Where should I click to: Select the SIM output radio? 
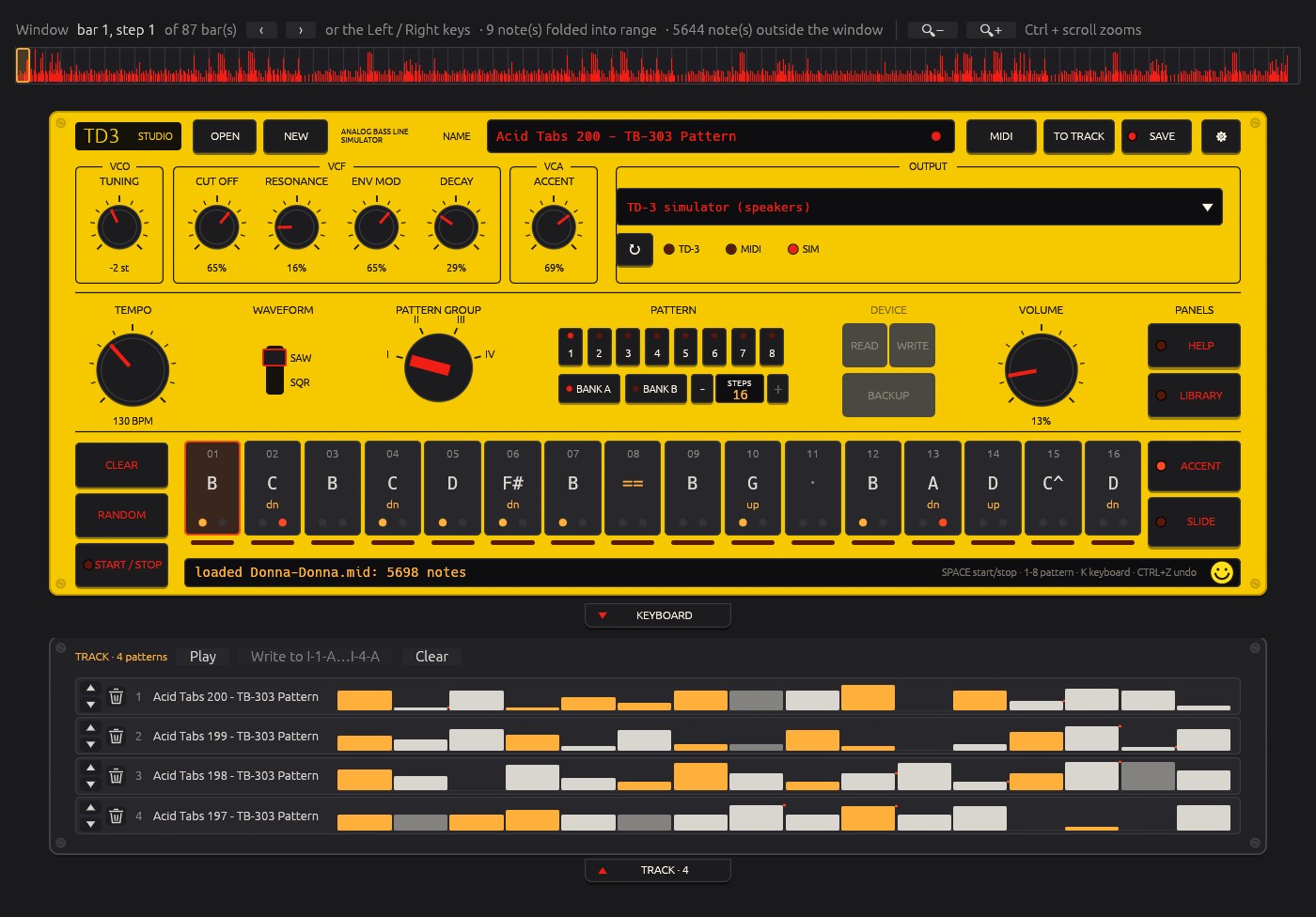tap(804, 249)
